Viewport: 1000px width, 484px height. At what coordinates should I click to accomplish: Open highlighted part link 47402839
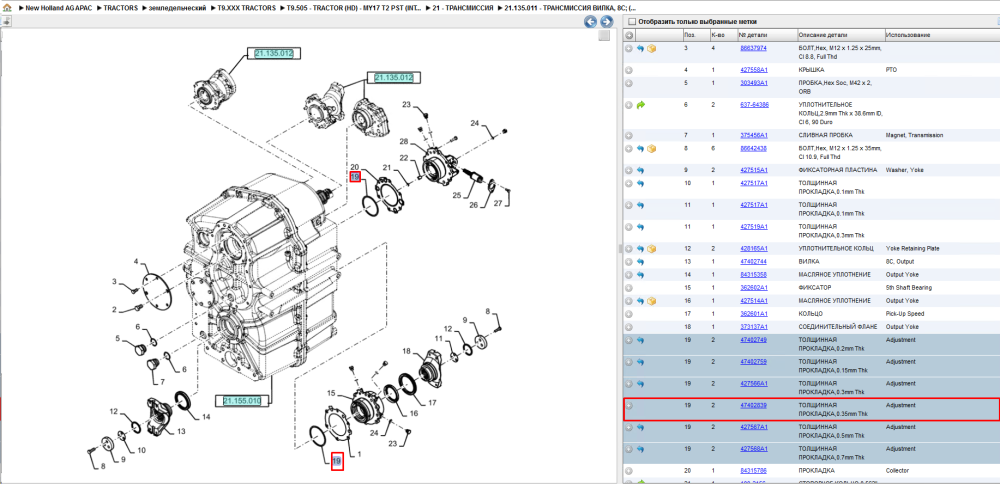point(753,406)
